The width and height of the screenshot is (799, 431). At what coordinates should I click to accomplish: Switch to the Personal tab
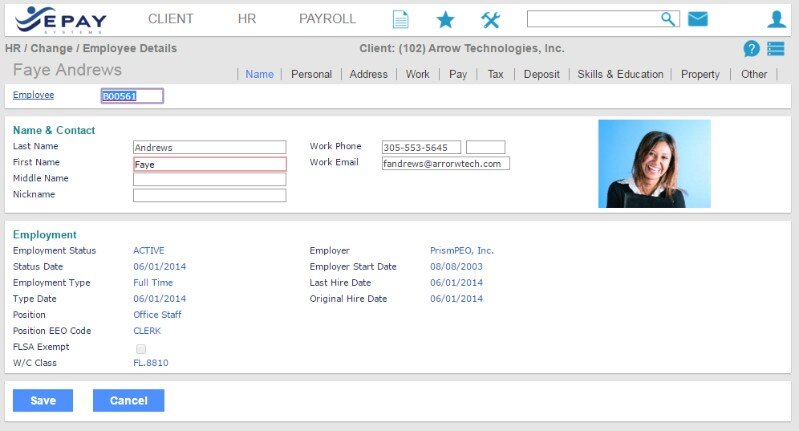click(x=311, y=74)
